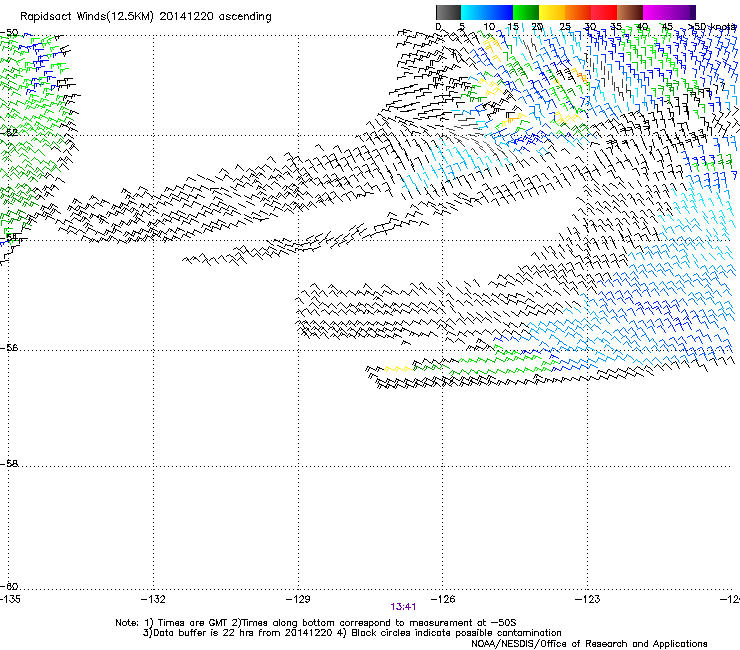Click the NOAA/NESDIS credit line
The width and height of the screenshot is (740, 650).
pos(589,643)
